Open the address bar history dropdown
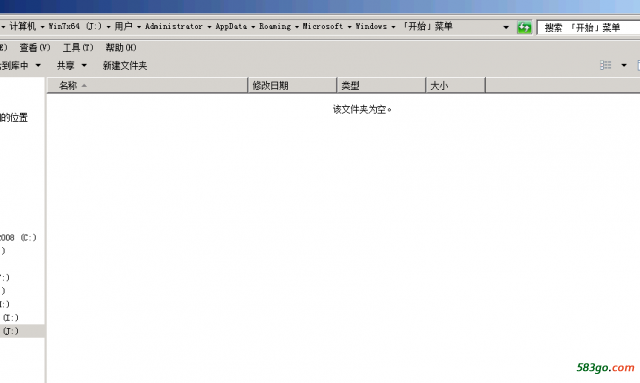 pyautogui.click(x=506, y=27)
